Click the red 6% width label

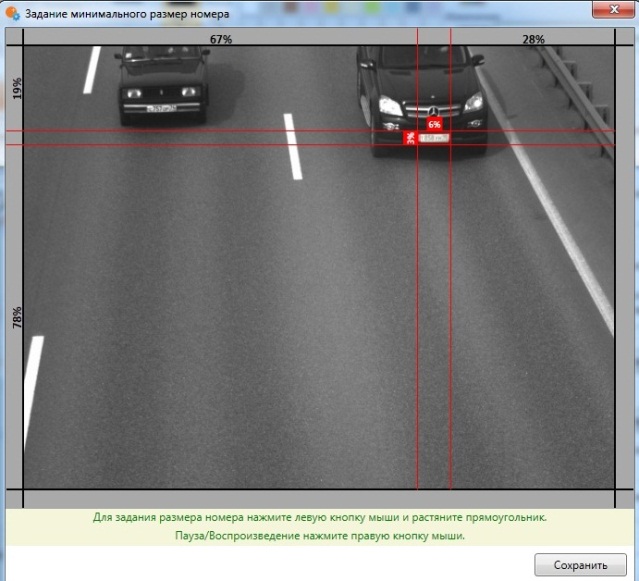(434, 124)
